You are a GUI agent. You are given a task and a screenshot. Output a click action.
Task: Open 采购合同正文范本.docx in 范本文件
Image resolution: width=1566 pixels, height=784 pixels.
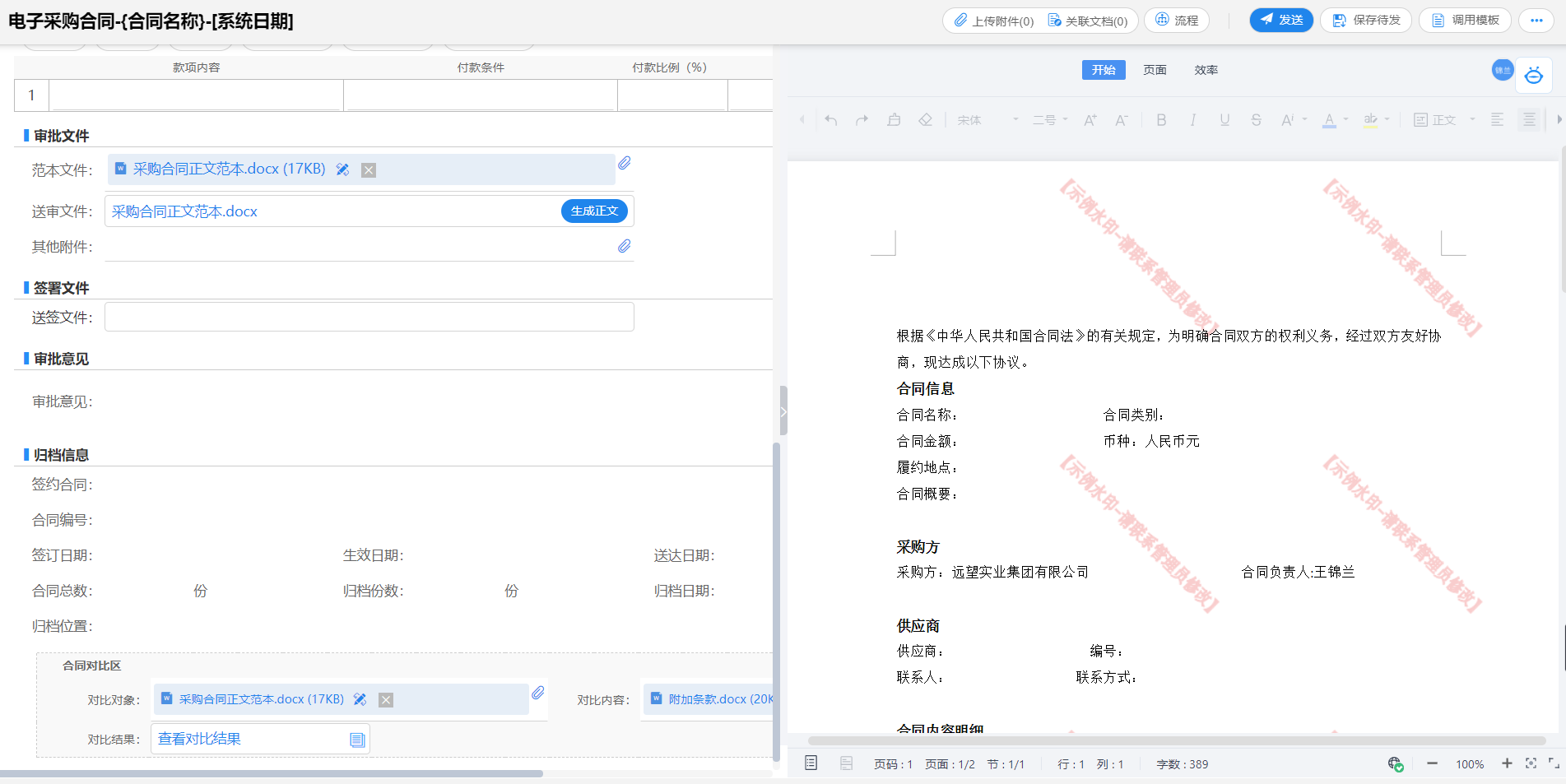click(x=229, y=169)
